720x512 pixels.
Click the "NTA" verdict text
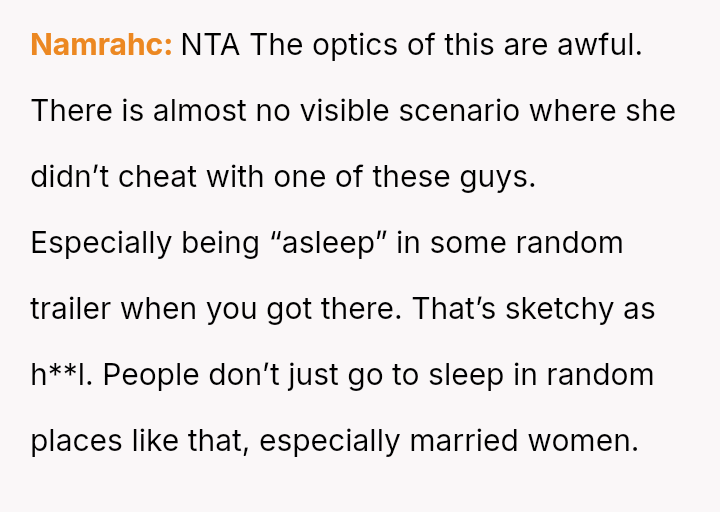click(x=210, y=45)
